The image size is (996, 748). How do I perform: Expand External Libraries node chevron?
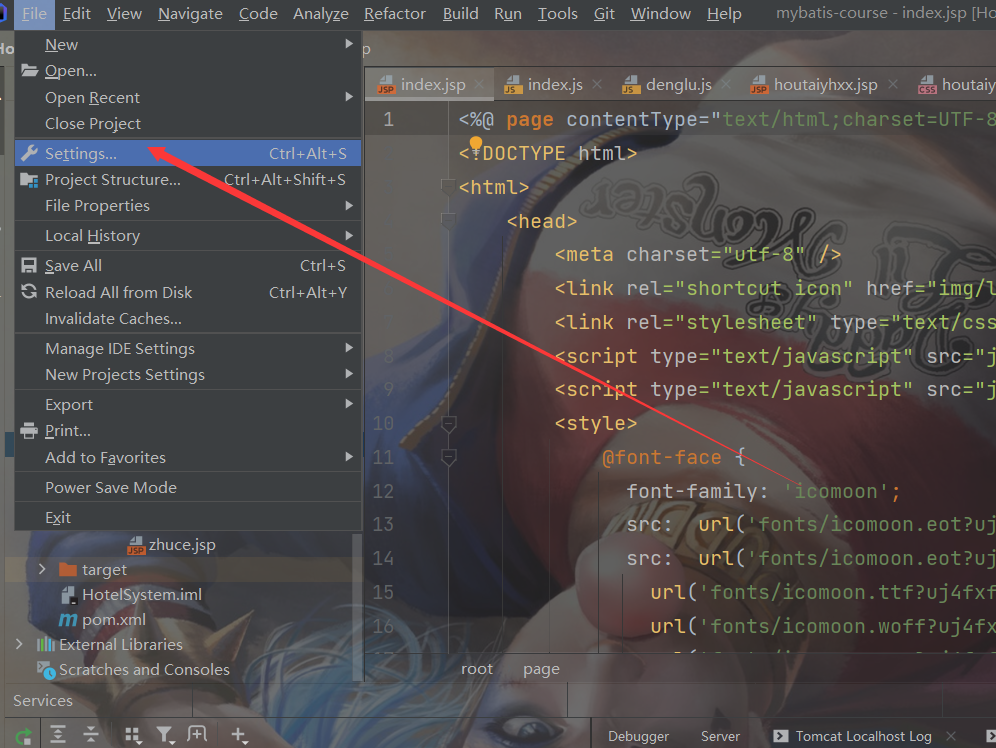tap(19, 644)
